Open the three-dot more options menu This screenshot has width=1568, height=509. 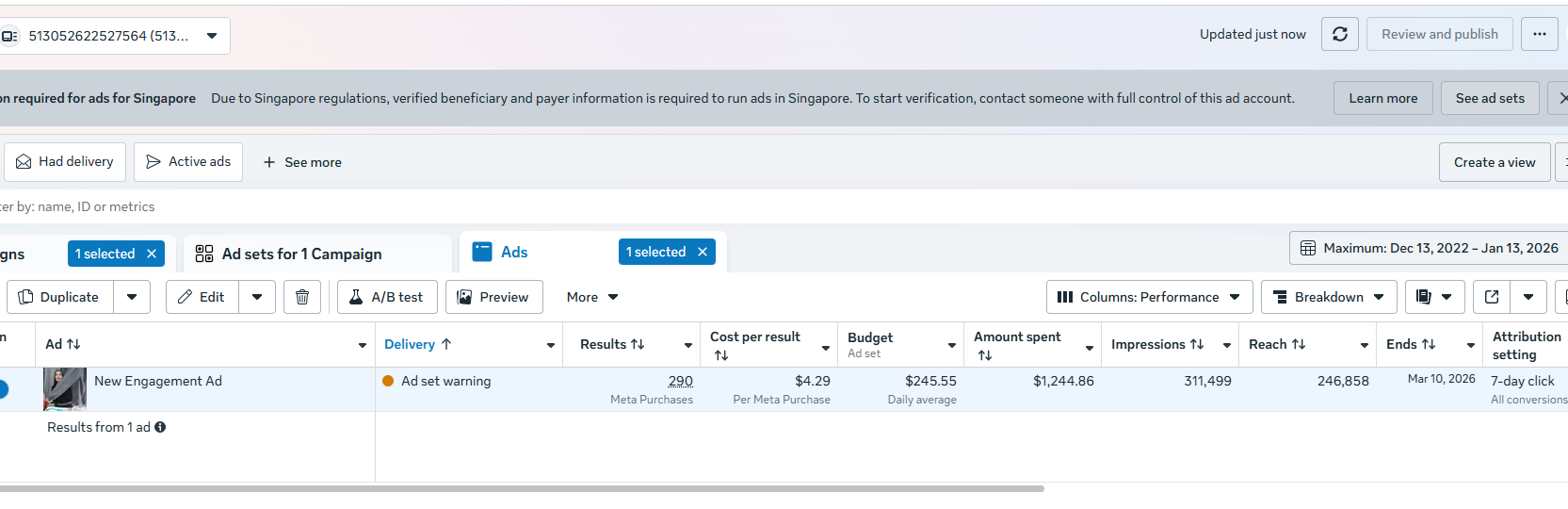(x=1540, y=35)
